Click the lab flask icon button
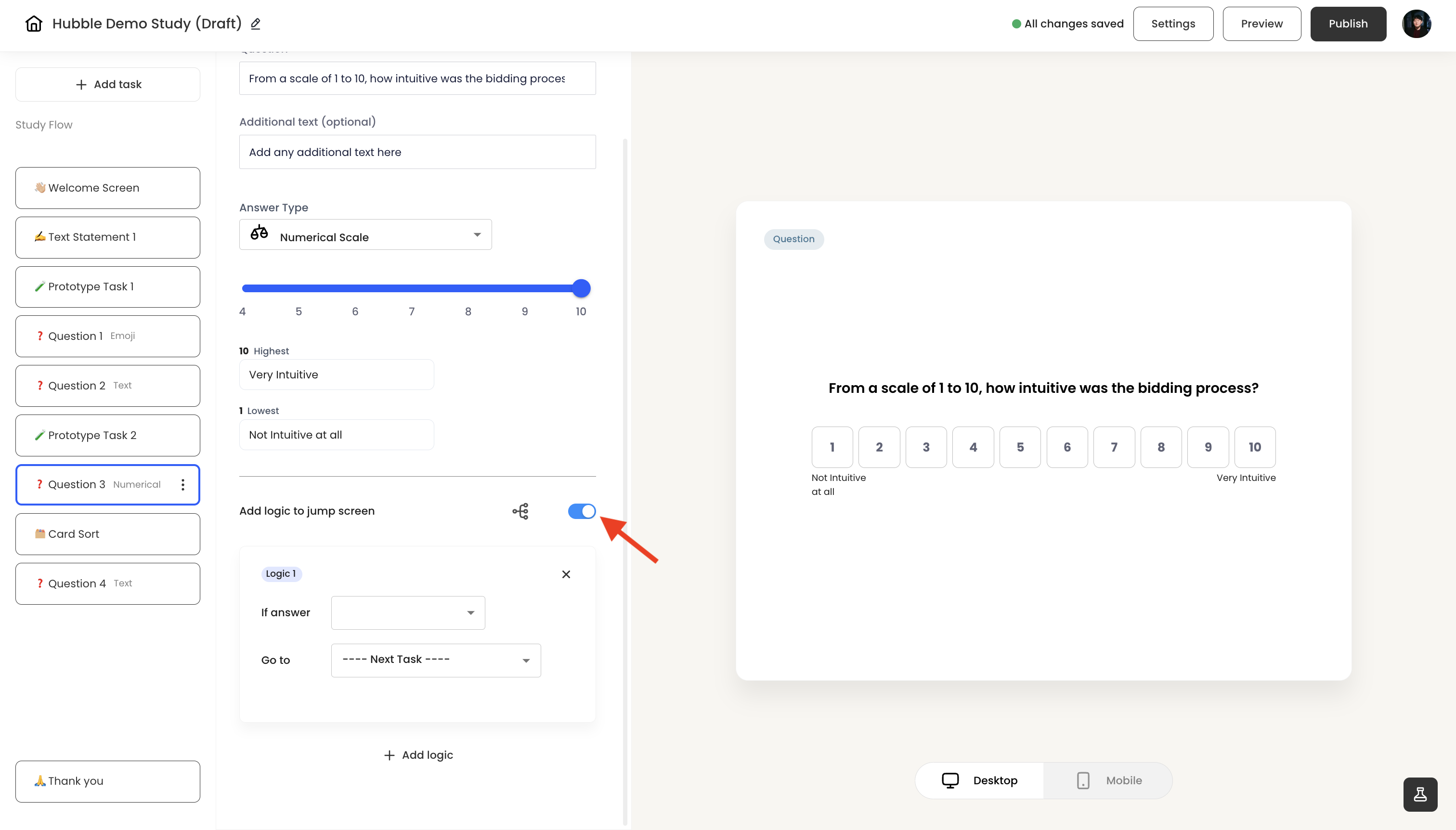The width and height of the screenshot is (1456, 830). pos(1420,794)
